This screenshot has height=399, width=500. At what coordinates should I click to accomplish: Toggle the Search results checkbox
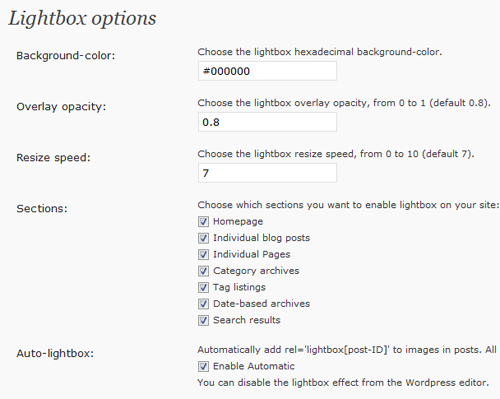click(203, 320)
